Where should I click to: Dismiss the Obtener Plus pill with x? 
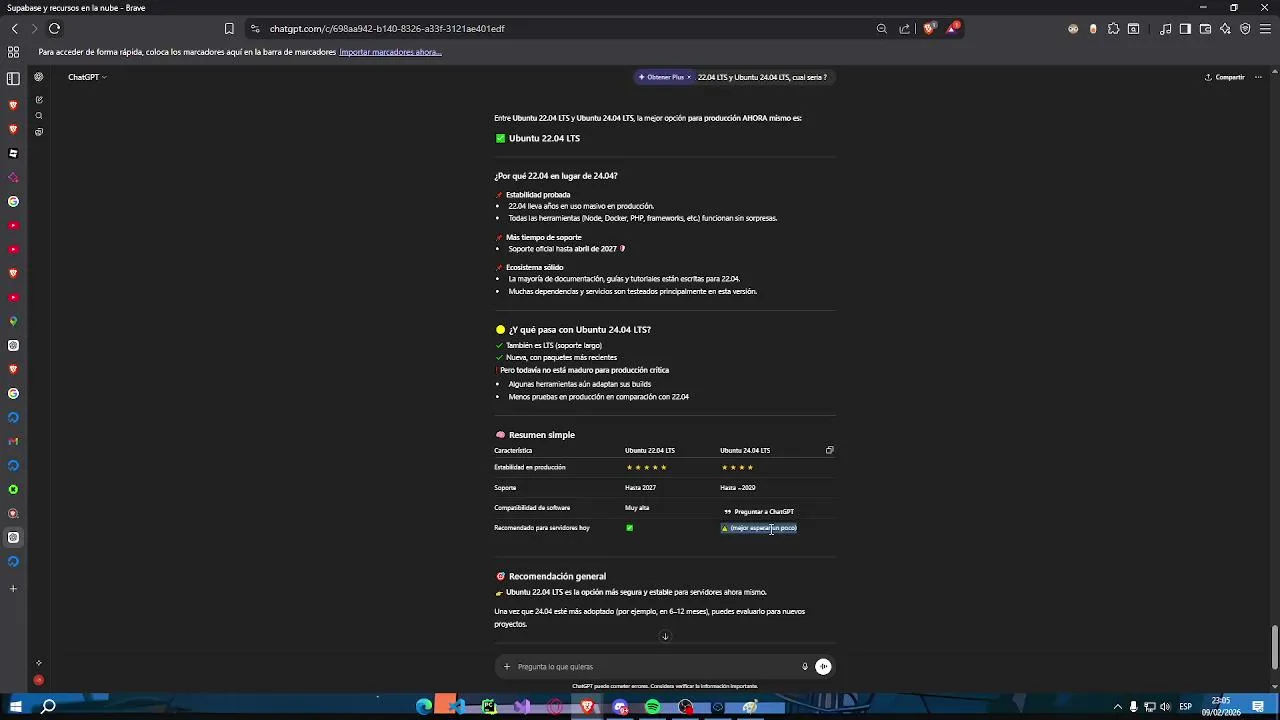(689, 77)
